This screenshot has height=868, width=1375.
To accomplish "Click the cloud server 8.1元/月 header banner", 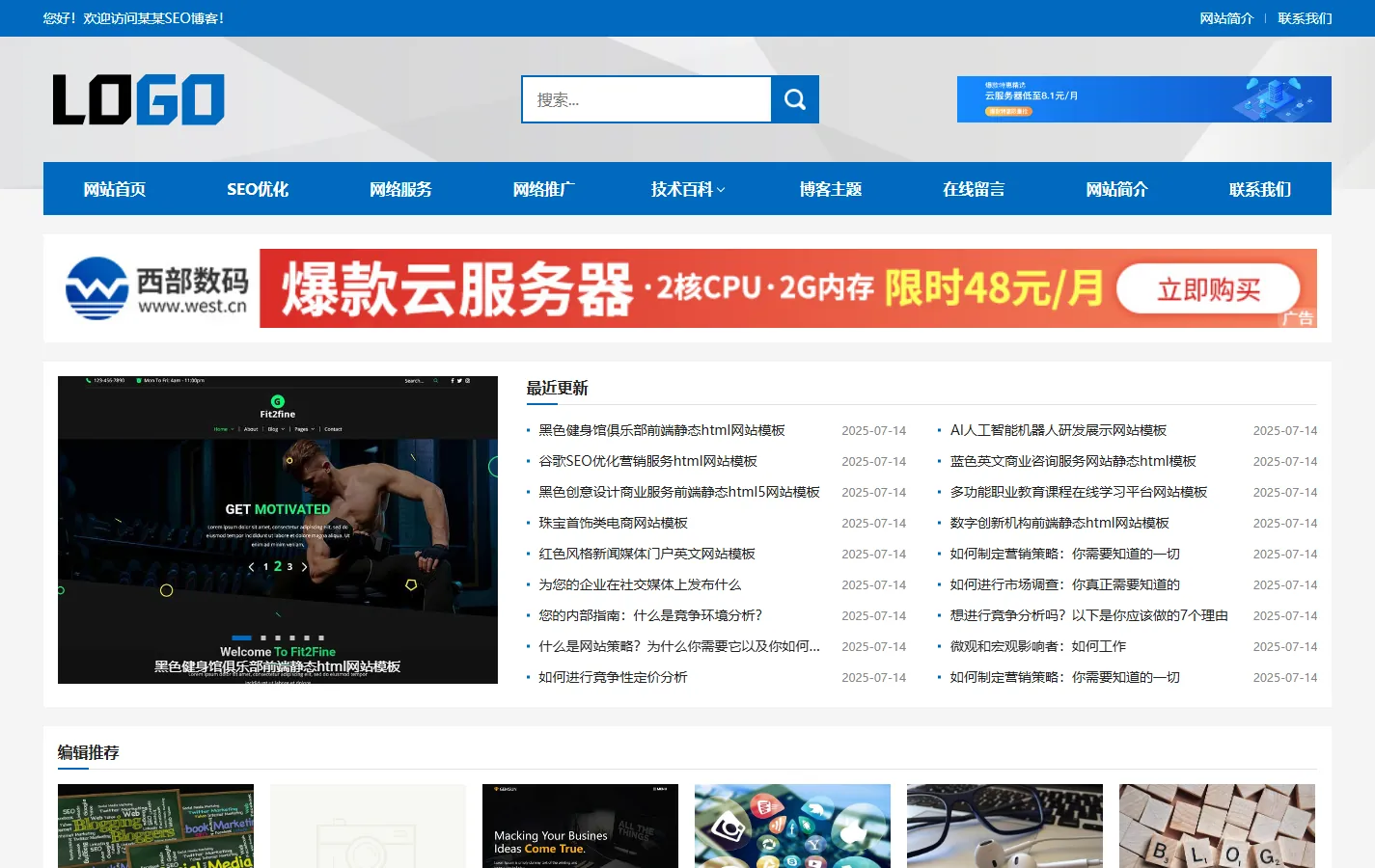I will [x=1144, y=99].
